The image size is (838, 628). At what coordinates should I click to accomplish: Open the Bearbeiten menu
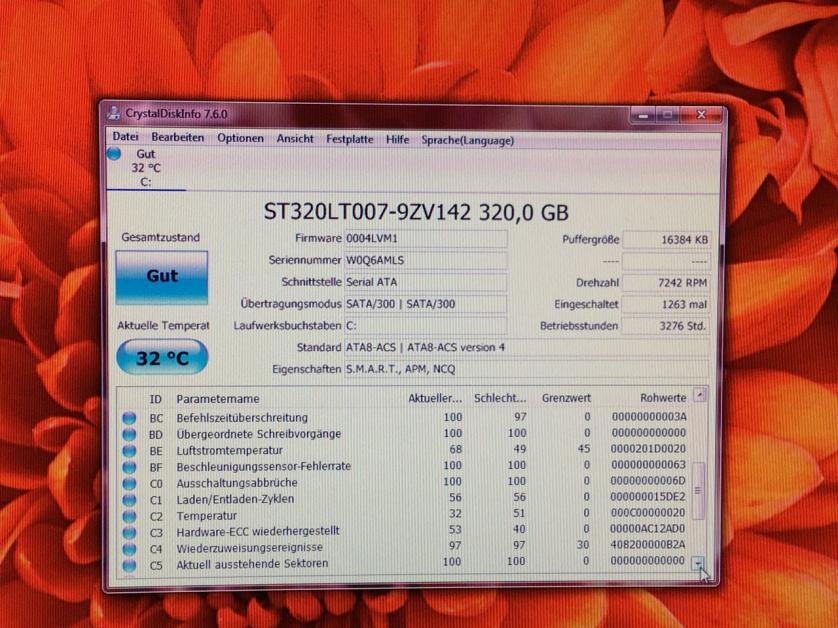coord(177,137)
